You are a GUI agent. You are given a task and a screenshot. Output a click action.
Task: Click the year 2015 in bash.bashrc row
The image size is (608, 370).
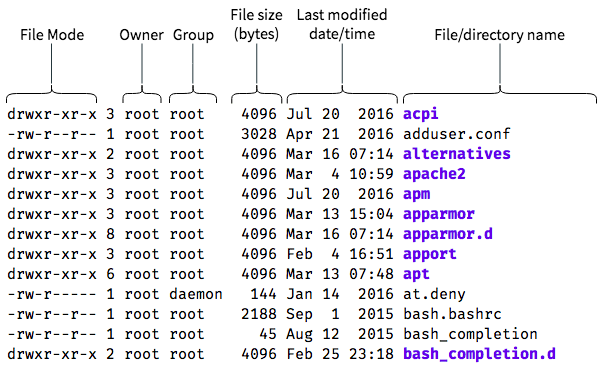(376, 314)
